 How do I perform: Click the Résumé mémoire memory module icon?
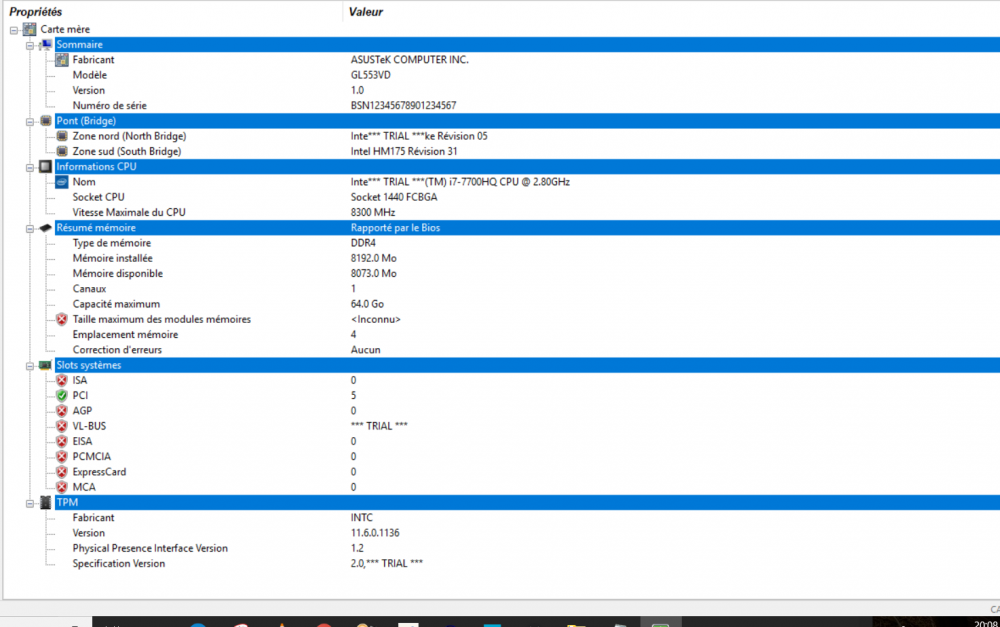[x=45, y=228]
